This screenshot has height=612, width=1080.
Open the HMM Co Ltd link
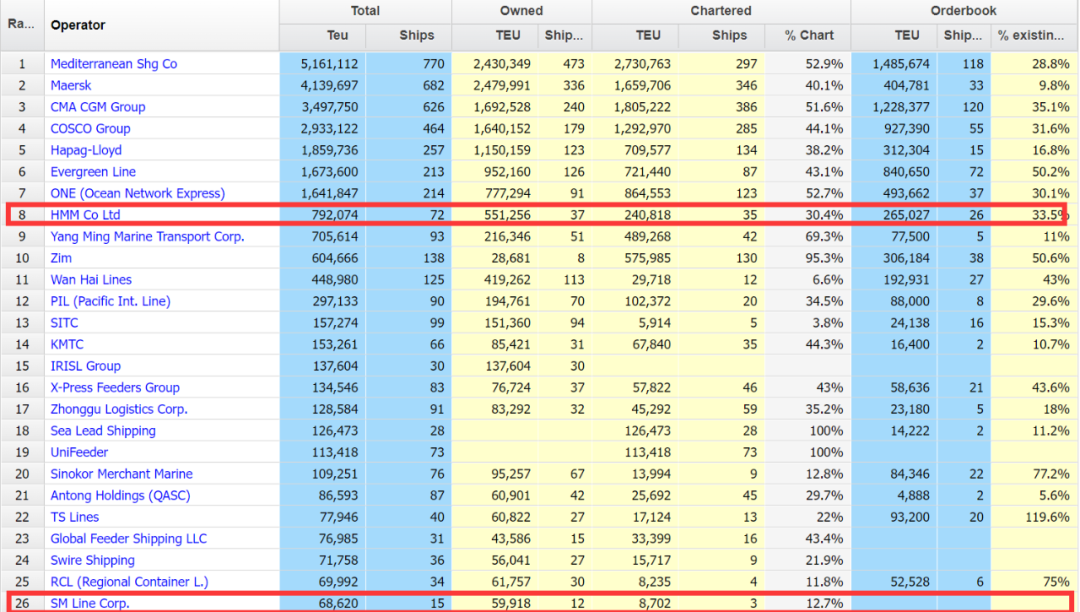click(x=85, y=215)
